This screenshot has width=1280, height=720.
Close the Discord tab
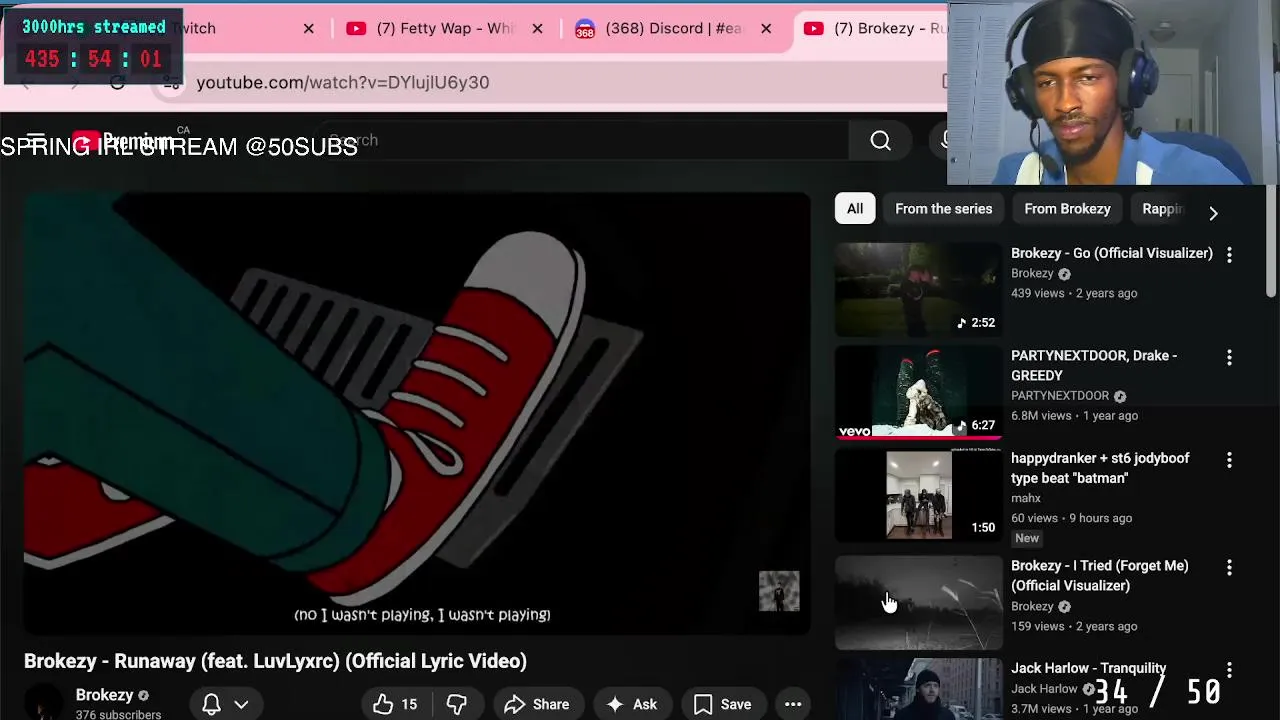(766, 28)
